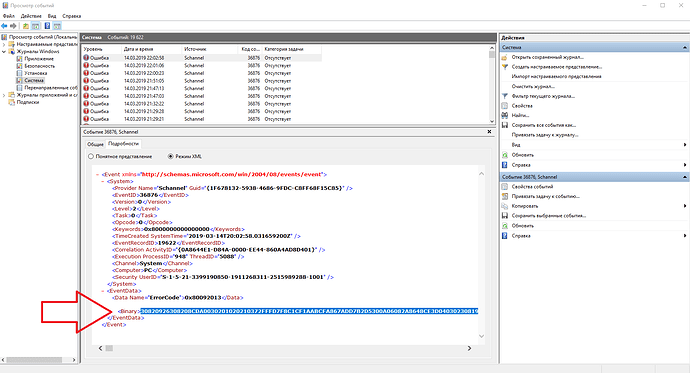Sort by Категория задачи column header
The image size is (690, 373).
[x=291, y=49]
